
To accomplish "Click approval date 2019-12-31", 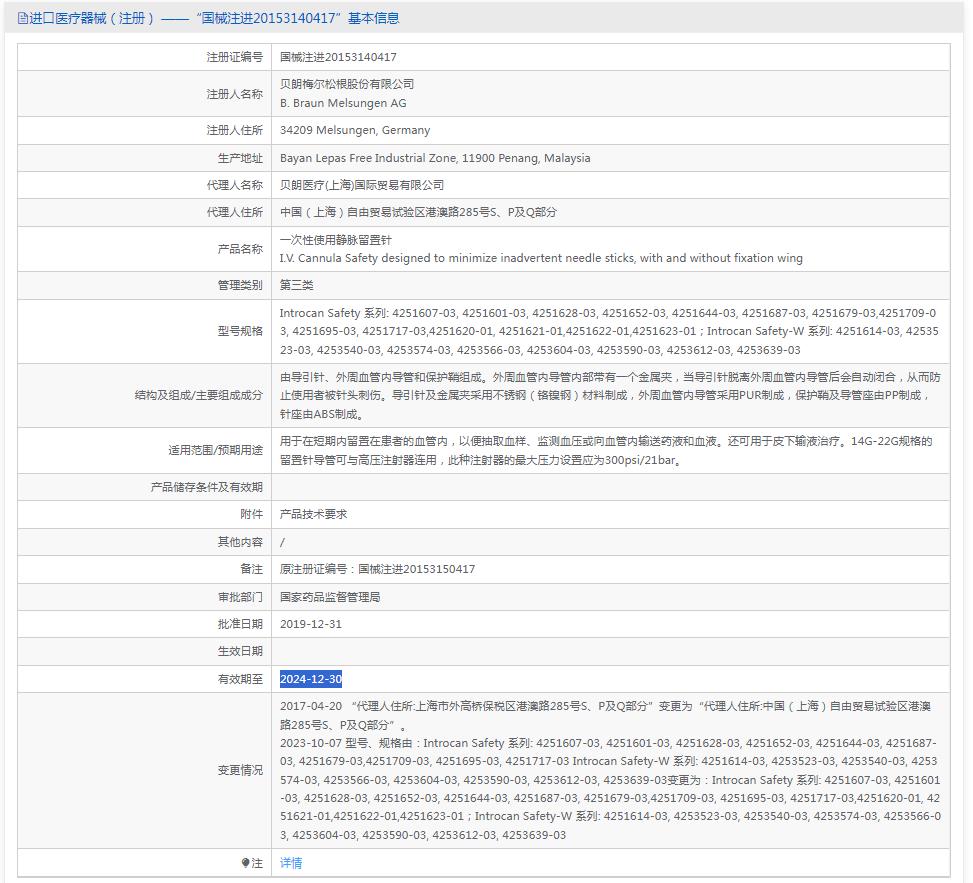I will click(311, 624).
